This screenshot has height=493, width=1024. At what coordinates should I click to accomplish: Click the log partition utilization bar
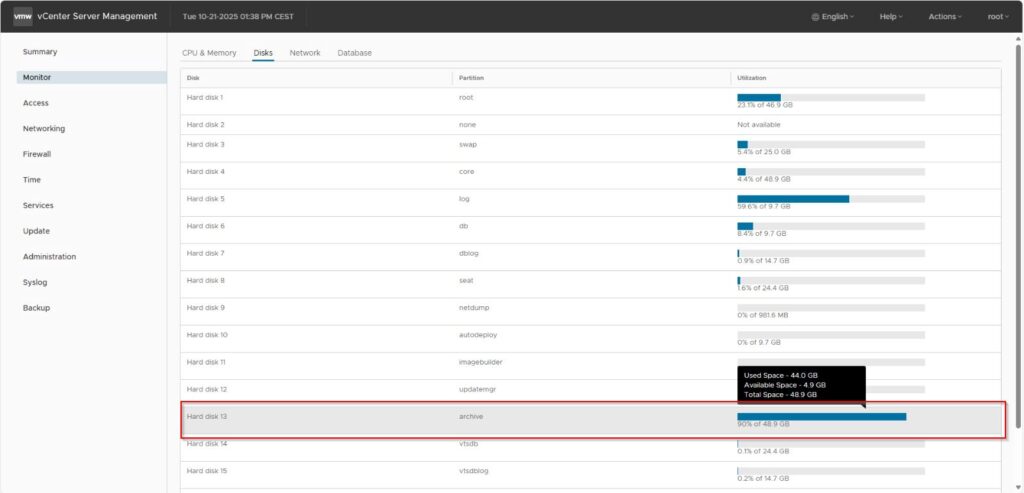coord(830,199)
